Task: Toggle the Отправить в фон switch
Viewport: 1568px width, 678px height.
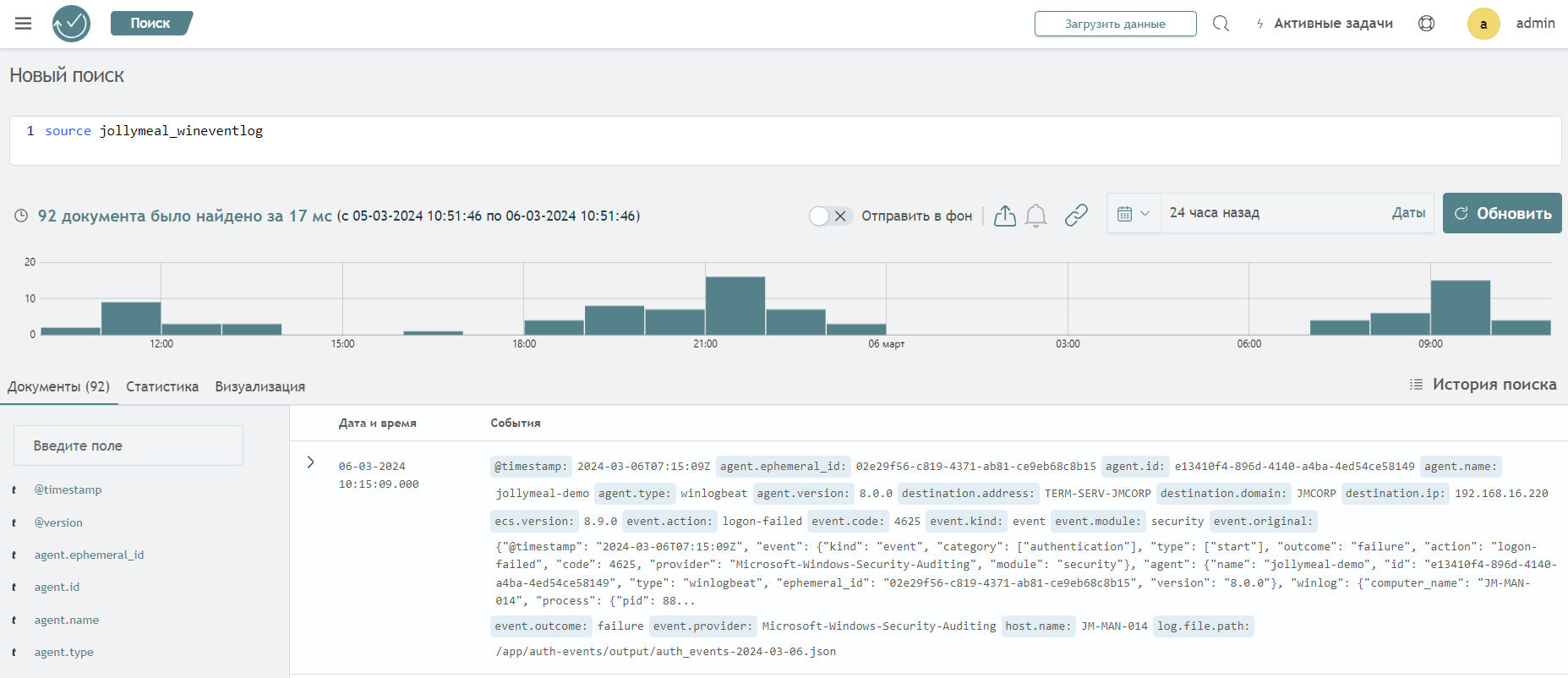Action: [830, 216]
